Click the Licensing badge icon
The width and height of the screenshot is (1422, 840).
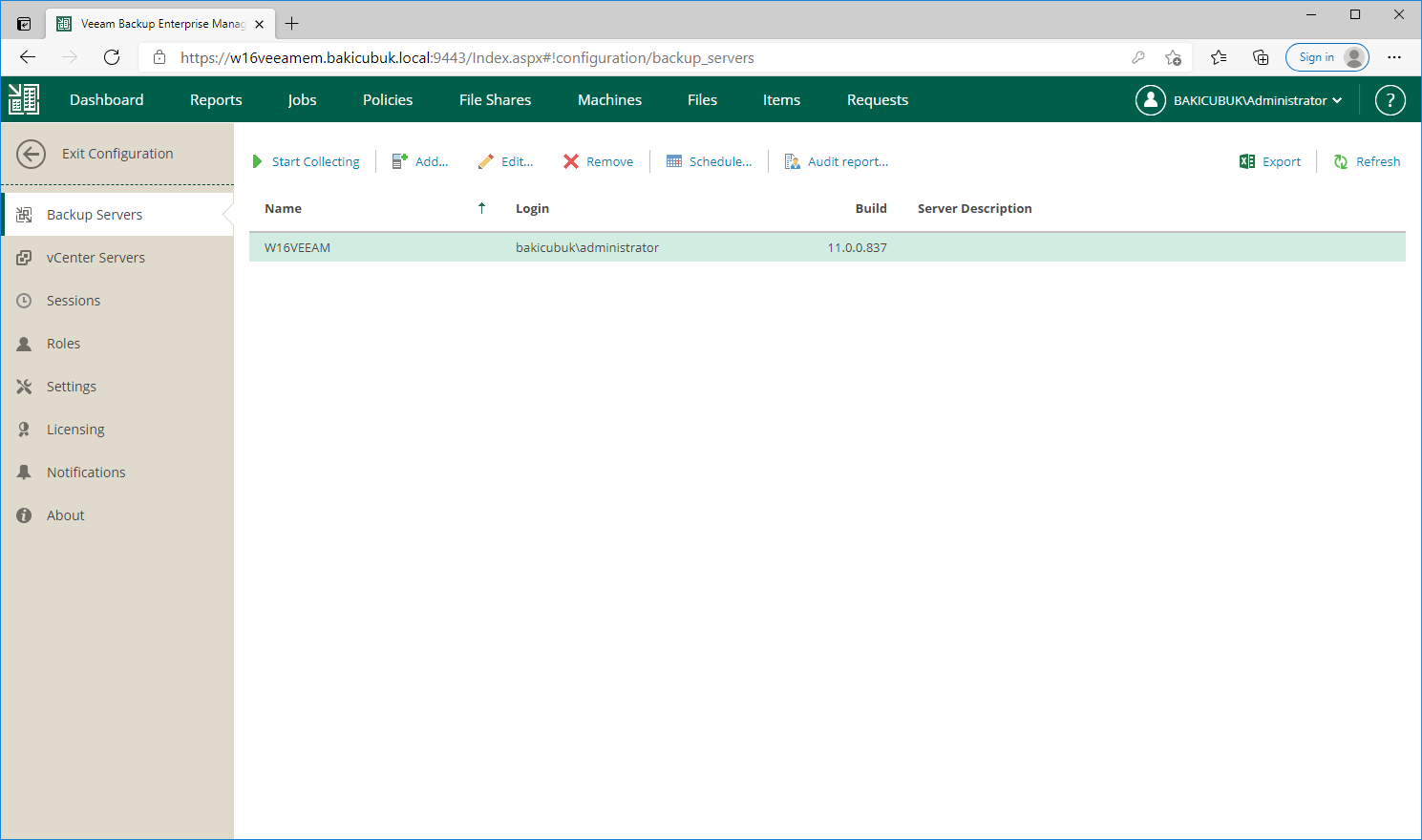point(24,430)
